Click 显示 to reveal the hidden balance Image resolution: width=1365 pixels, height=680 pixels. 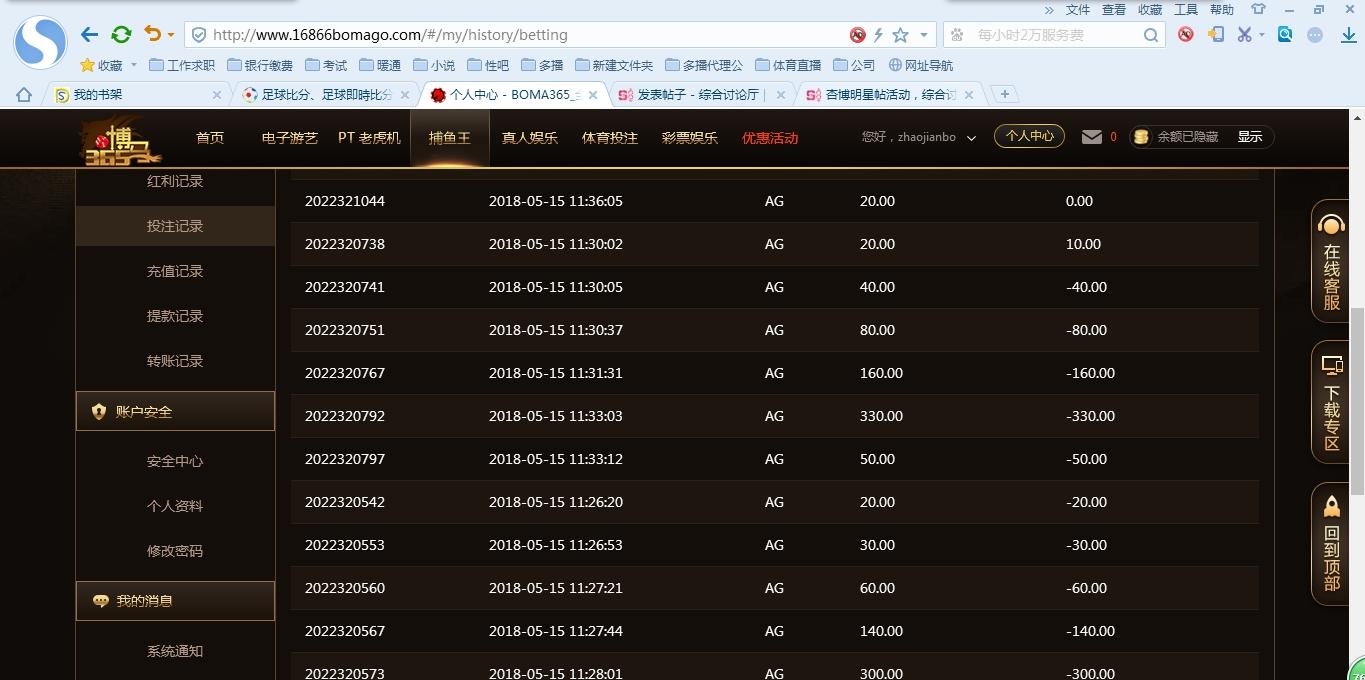point(1249,137)
